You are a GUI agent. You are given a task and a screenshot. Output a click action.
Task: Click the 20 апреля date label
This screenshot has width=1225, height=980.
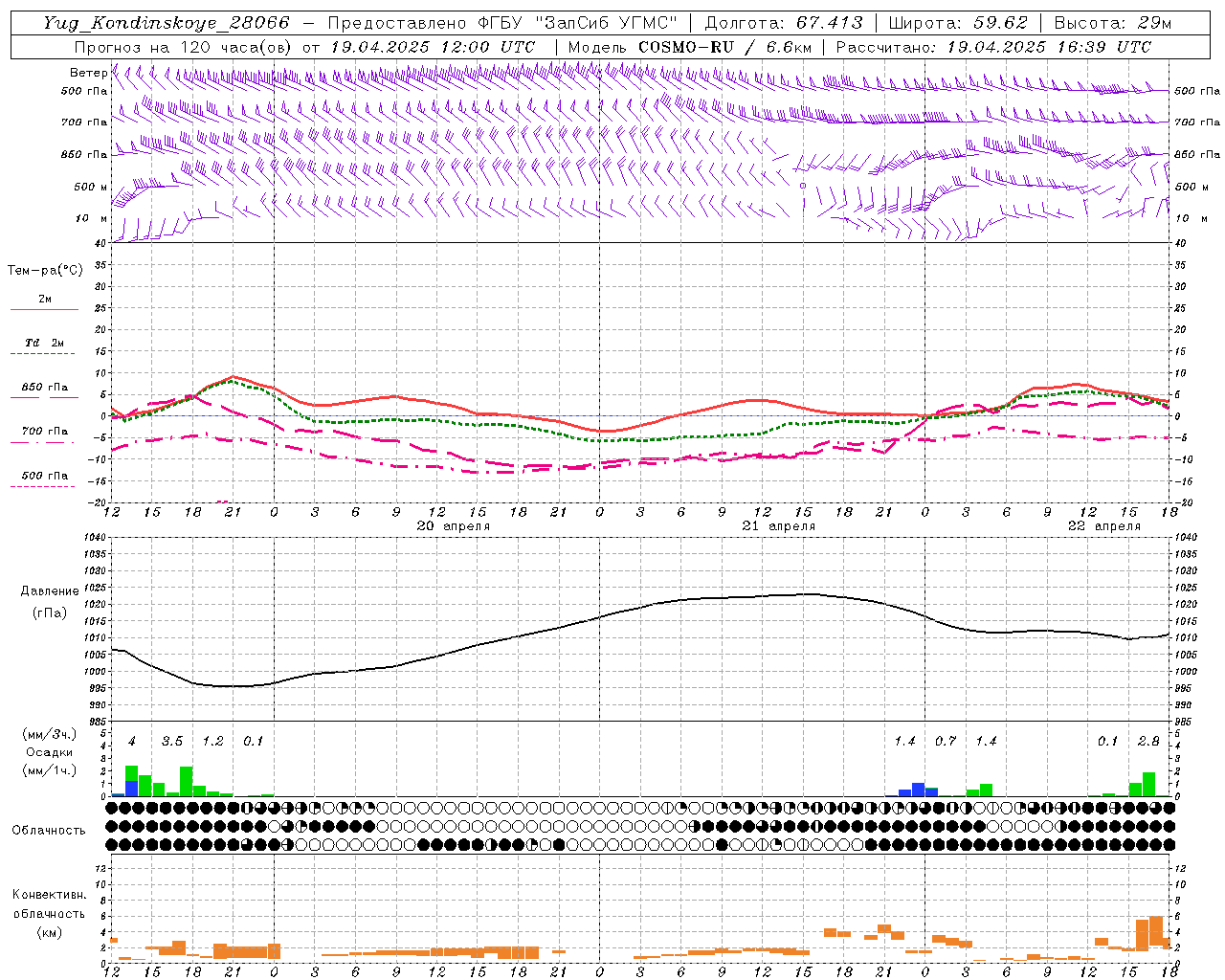click(454, 526)
